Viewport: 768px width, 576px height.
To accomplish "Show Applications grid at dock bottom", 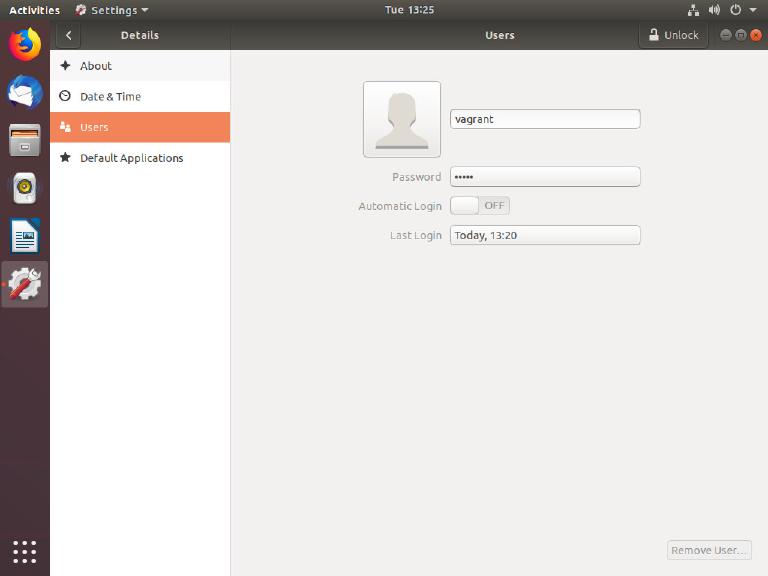I will pyautogui.click(x=25, y=551).
